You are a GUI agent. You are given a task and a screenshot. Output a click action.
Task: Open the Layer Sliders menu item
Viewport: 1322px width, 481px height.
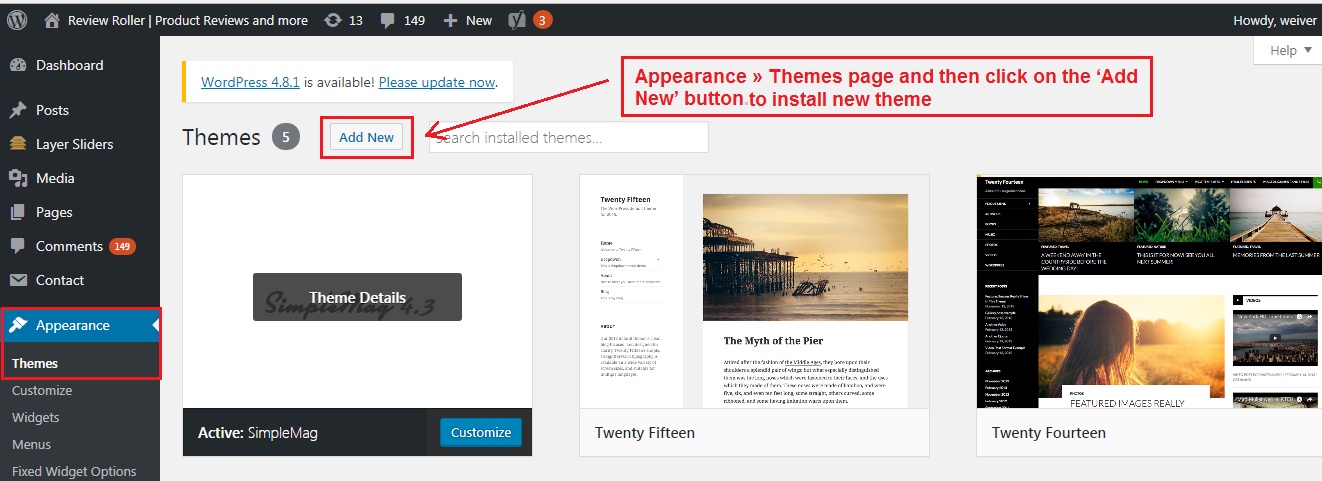click(75, 144)
